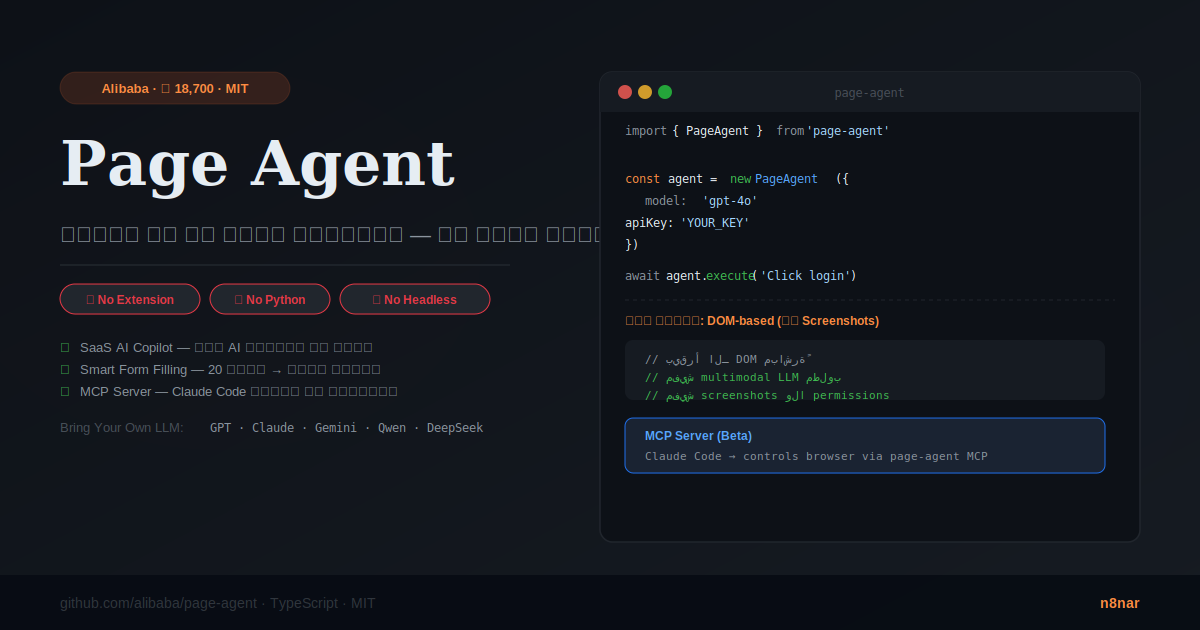1200x630 pixels.
Task: Click Claude in the LLM list
Action: (x=273, y=427)
